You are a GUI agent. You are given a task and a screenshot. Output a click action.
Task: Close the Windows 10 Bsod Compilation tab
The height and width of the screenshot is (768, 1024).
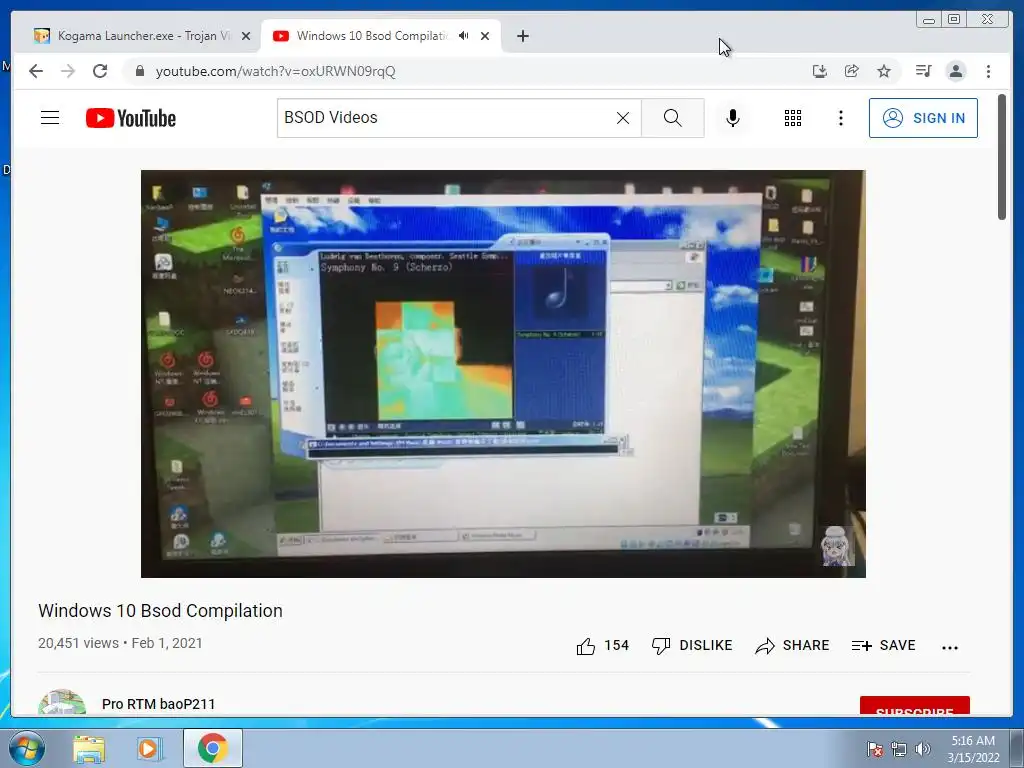(x=485, y=36)
